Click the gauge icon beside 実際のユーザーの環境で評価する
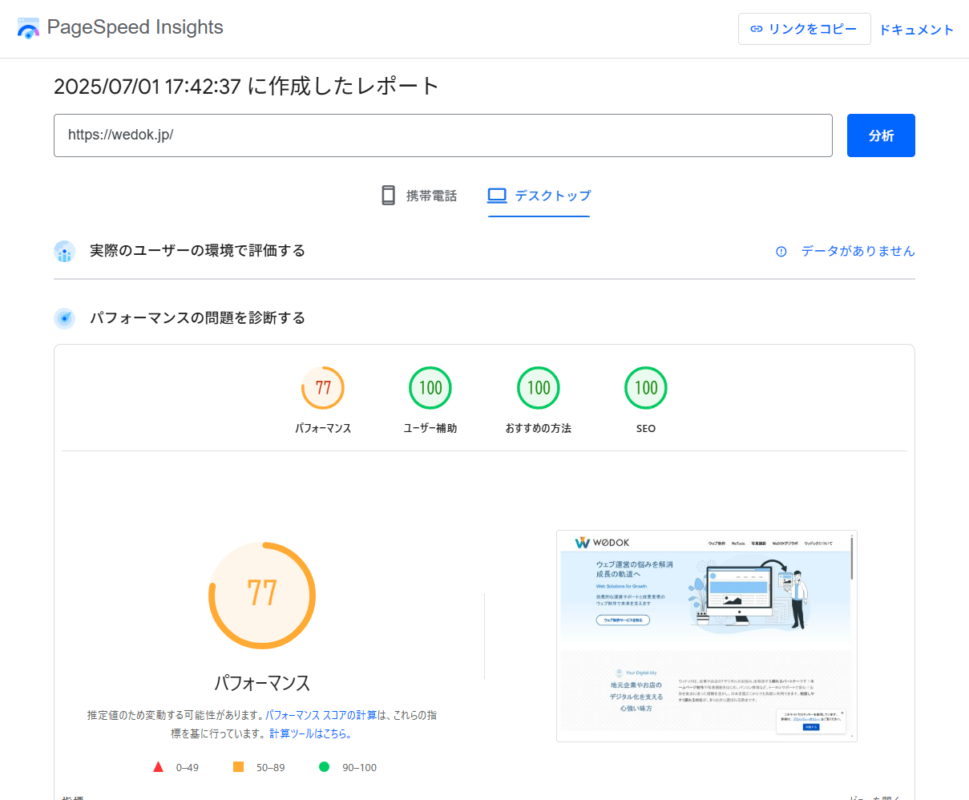 (65, 251)
